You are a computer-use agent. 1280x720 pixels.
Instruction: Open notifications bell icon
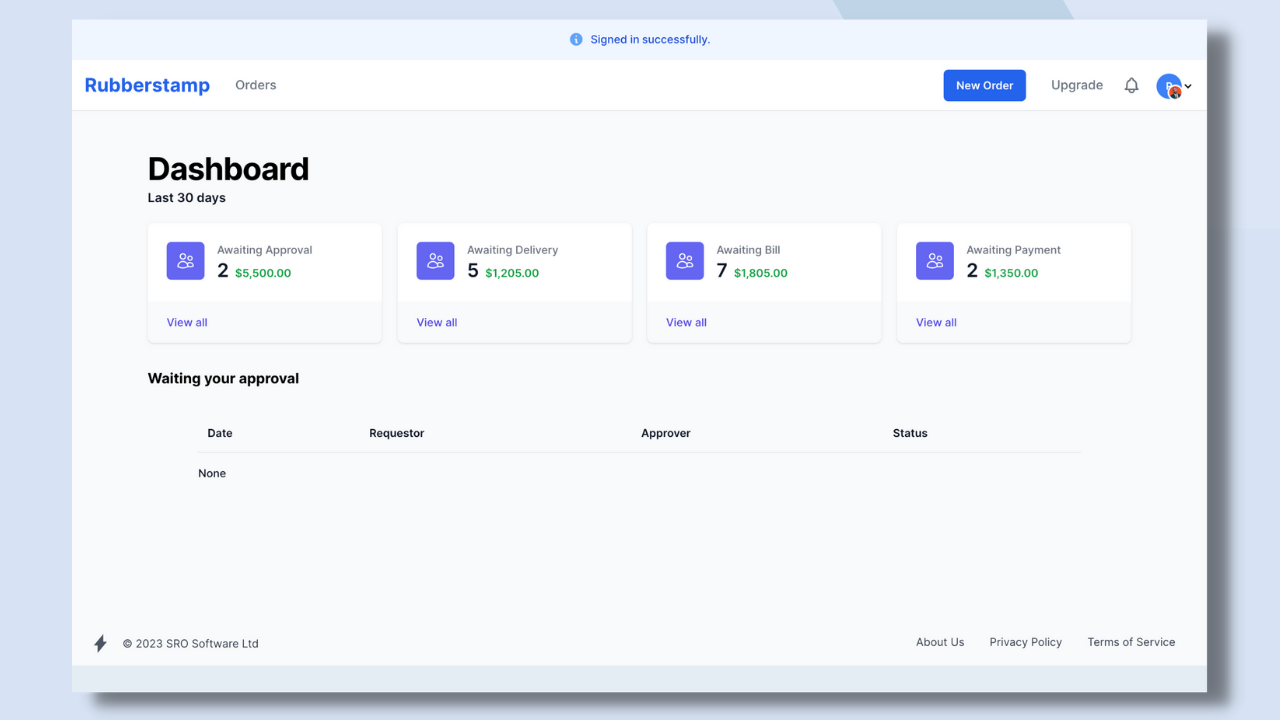pos(1131,86)
